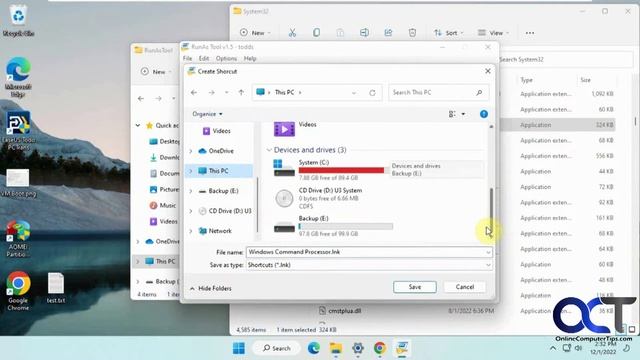Viewport: 640px width, 360px height.
Task: Click Copy icon in System32 toolbar
Action: point(316,33)
